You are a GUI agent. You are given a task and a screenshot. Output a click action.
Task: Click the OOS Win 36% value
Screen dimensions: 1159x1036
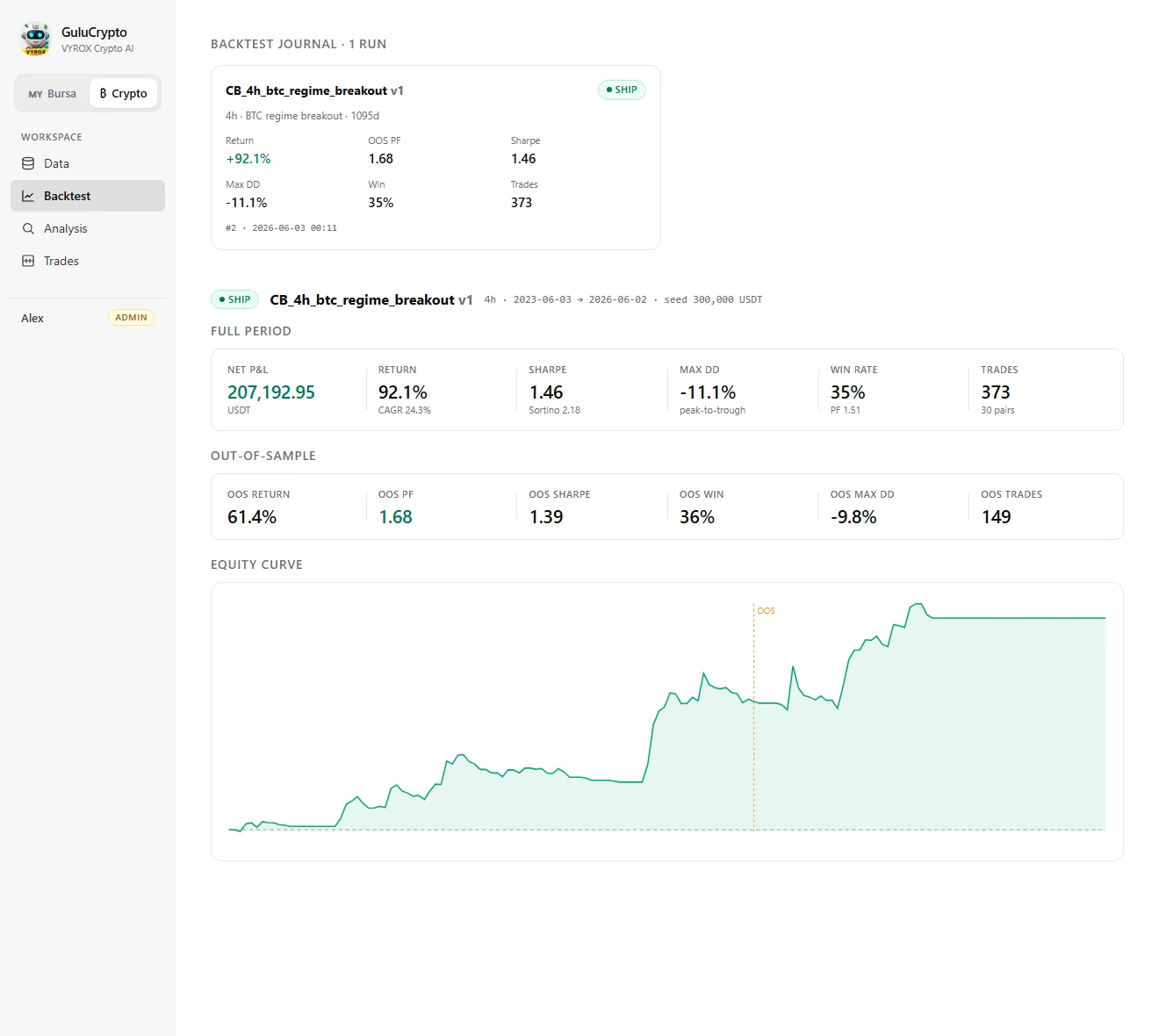697,517
